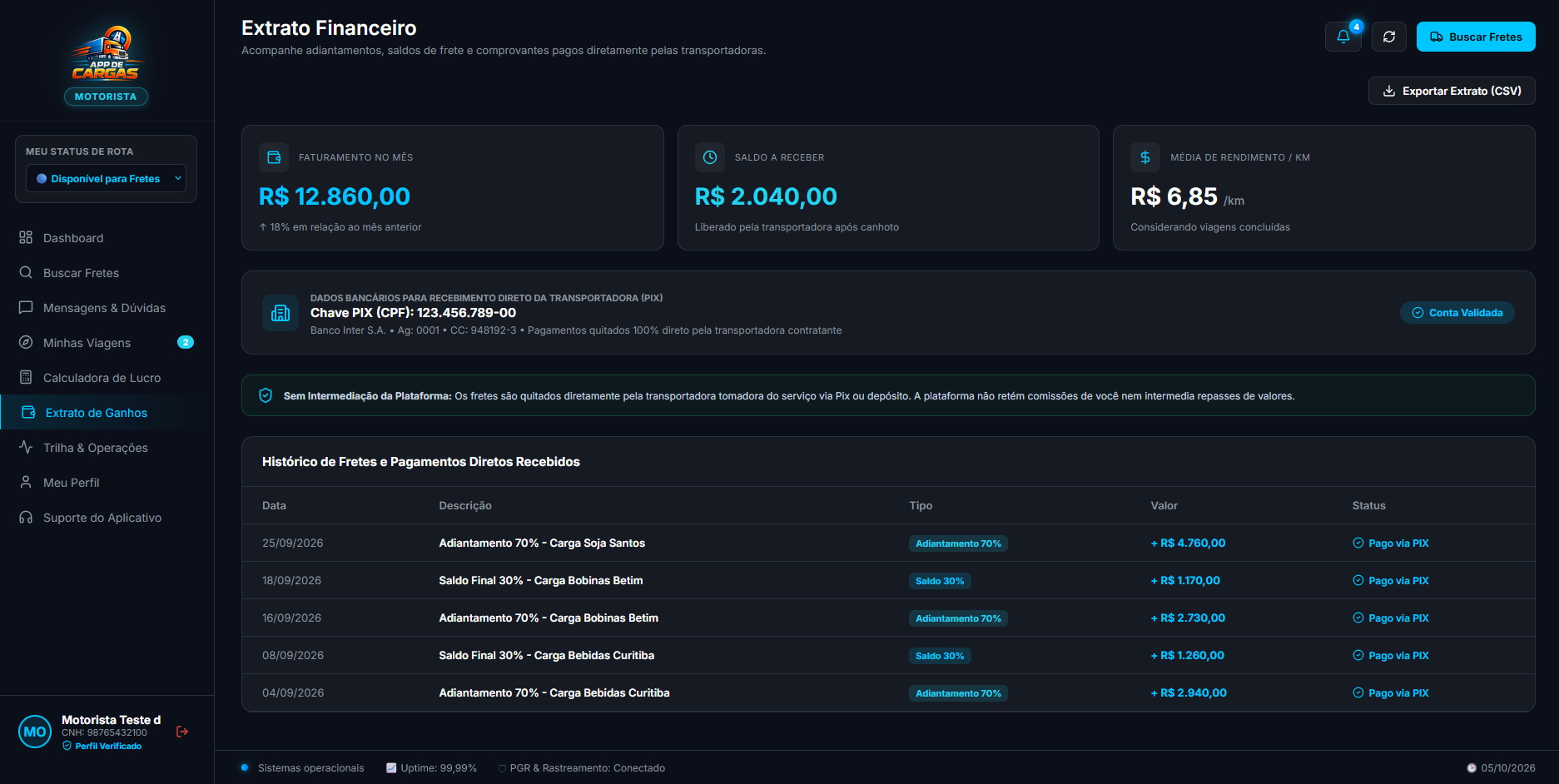Image resolution: width=1559 pixels, height=784 pixels.
Task: Click the Valor column header
Action: [x=1164, y=505]
